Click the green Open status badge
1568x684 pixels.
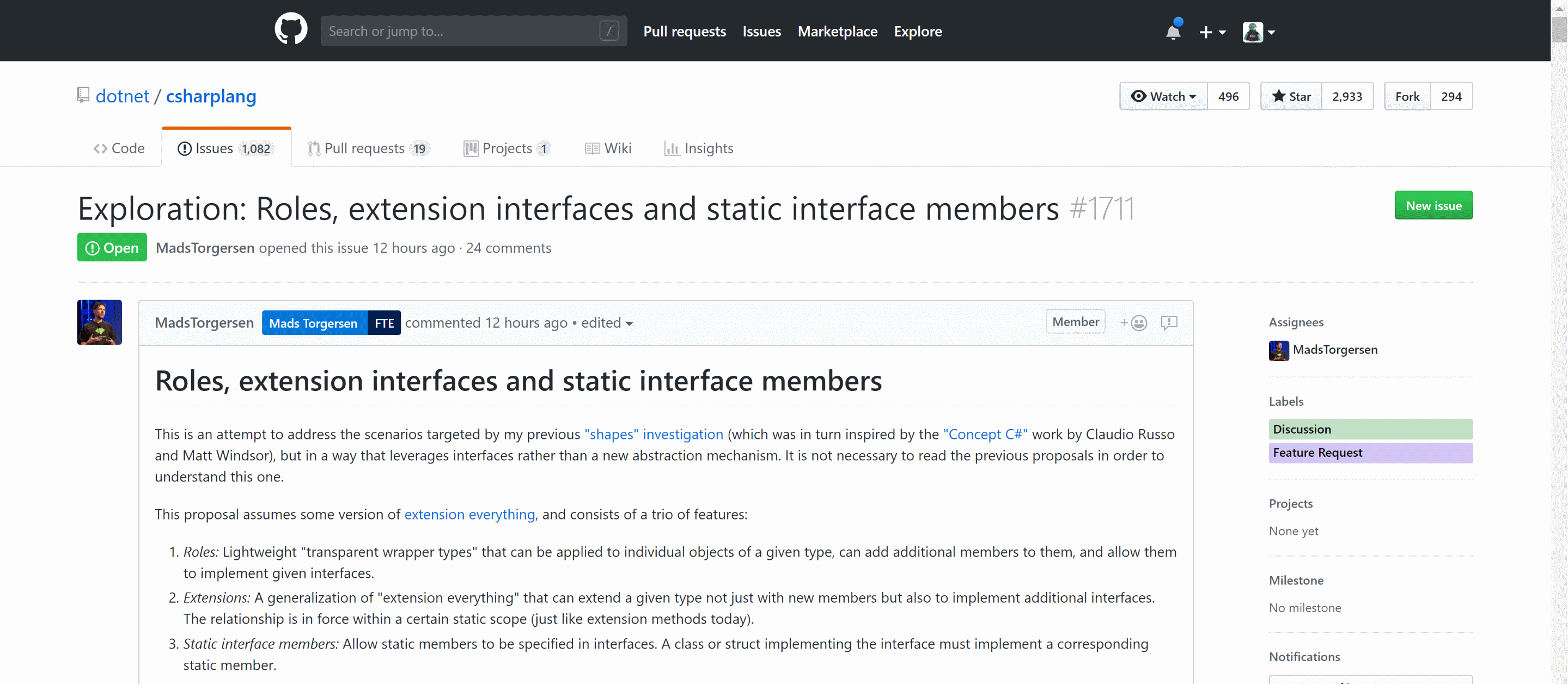[x=112, y=248]
